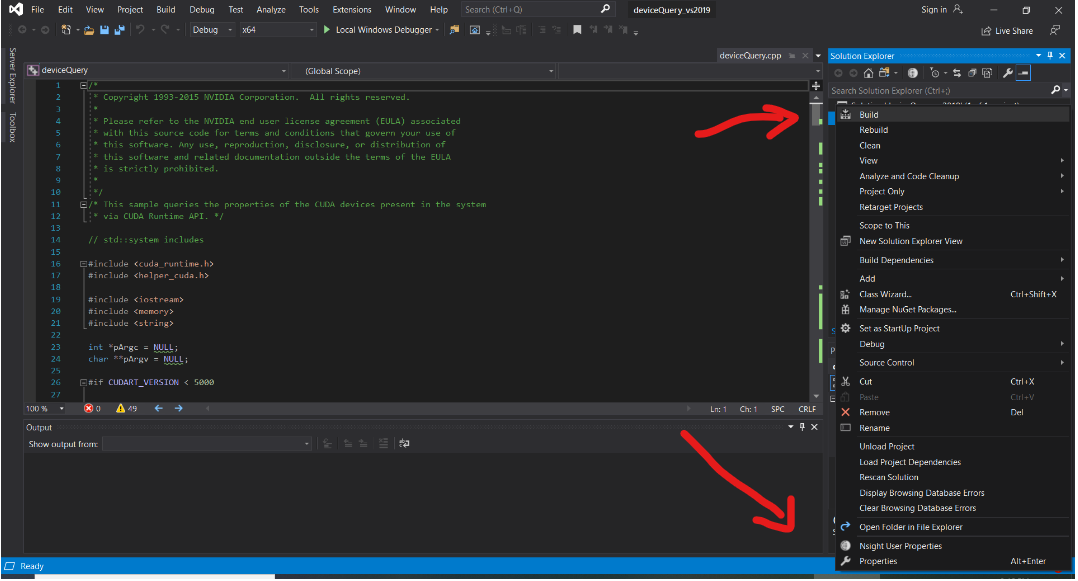
Task: Open the Server Explorer side tab
Action: (12, 75)
